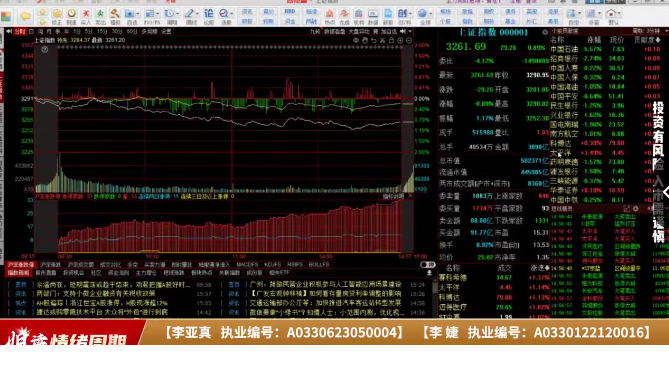Select 中国石油 row in contribution list
This screenshot has width=669, height=368.
(x=606, y=49)
